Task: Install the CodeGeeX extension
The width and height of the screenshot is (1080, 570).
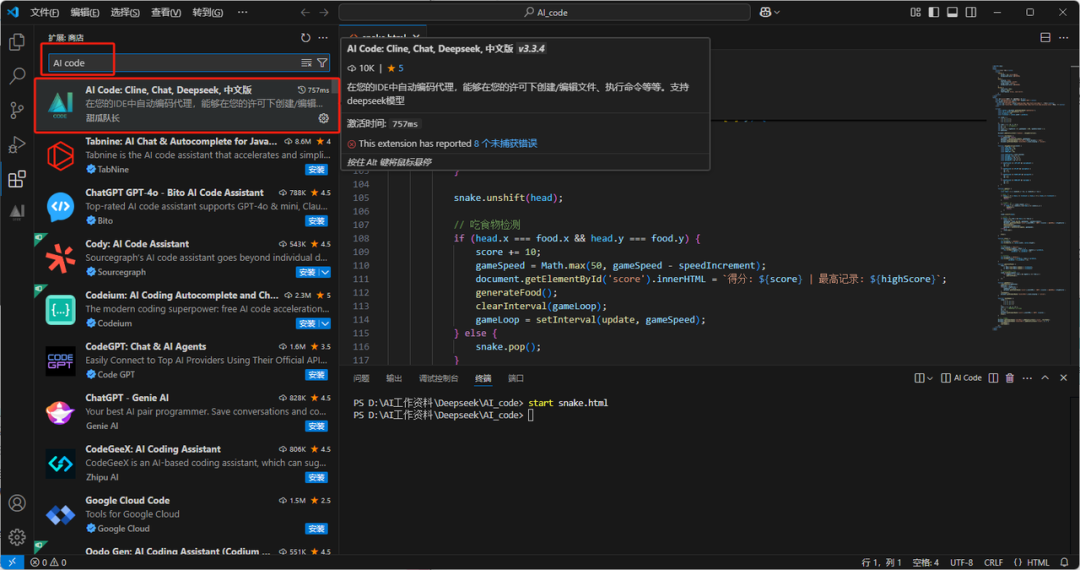Action: click(x=317, y=478)
